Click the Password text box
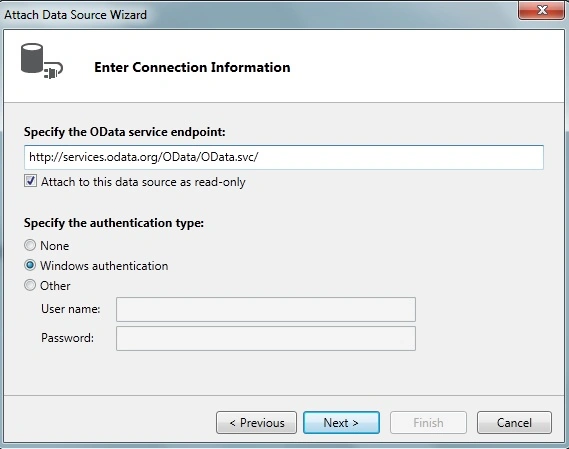The image size is (569, 449). point(266,338)
